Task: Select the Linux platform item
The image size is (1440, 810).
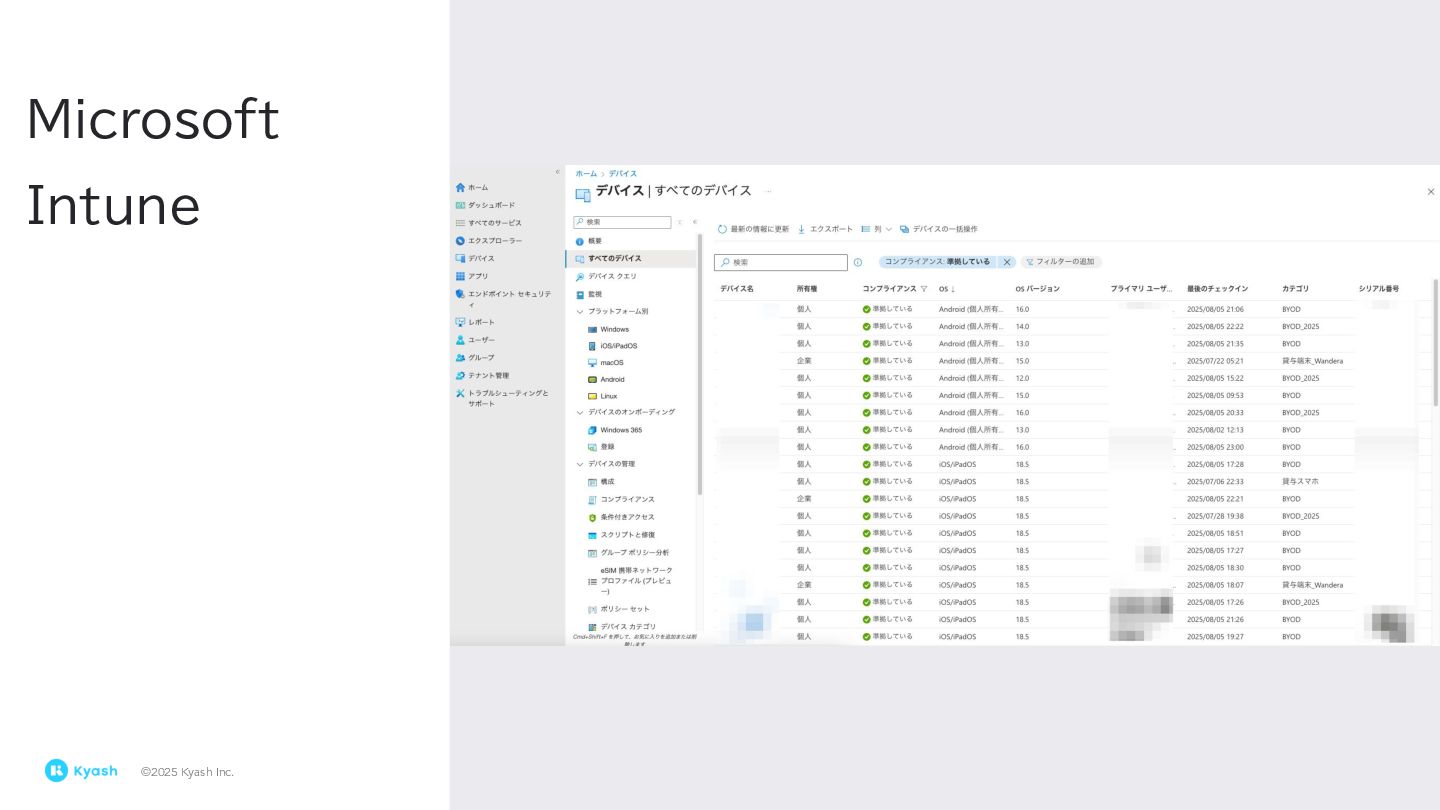Action: tap(602, 396)
